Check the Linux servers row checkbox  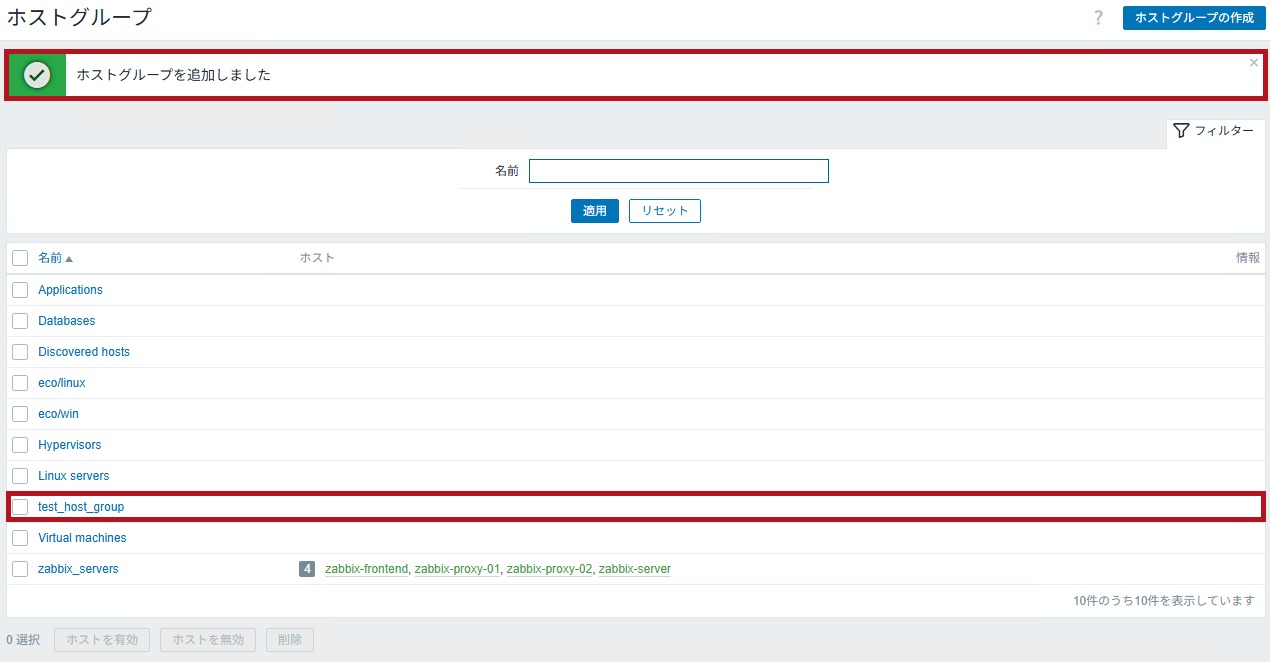20,476
